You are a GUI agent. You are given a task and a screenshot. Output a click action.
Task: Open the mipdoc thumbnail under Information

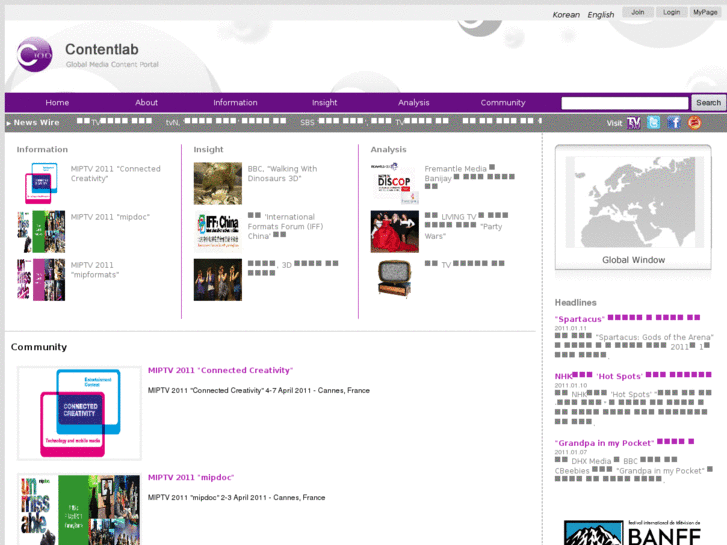coord(41,231)
